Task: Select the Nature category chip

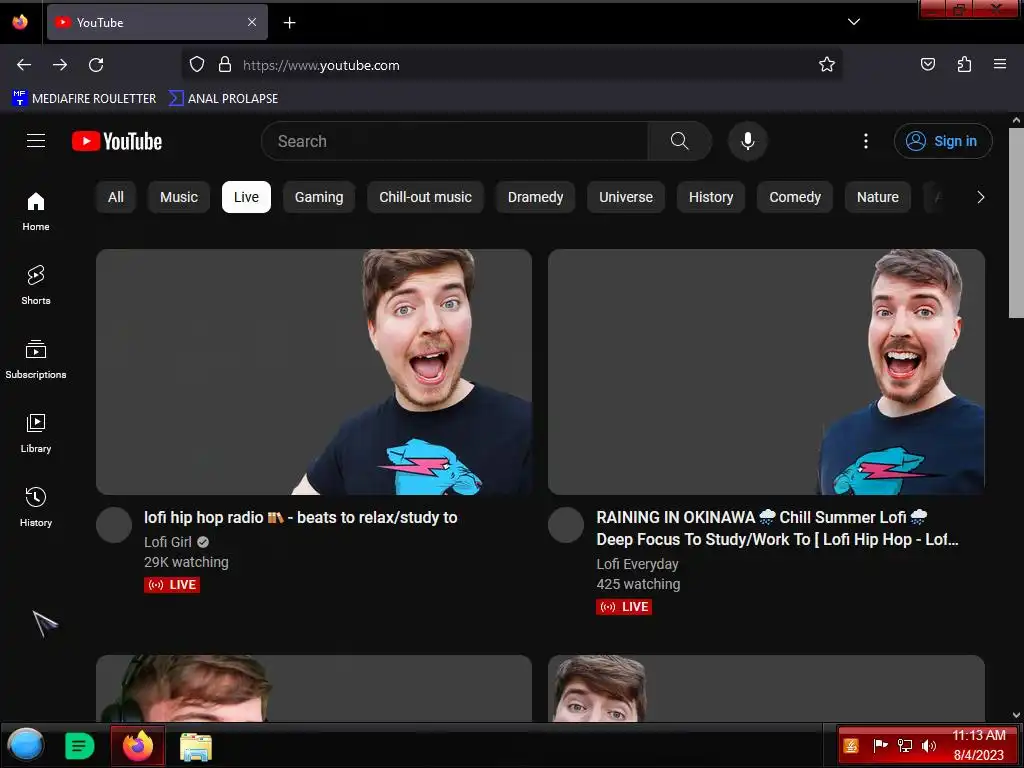Action: pyautogui.click(x=878, y=197)
